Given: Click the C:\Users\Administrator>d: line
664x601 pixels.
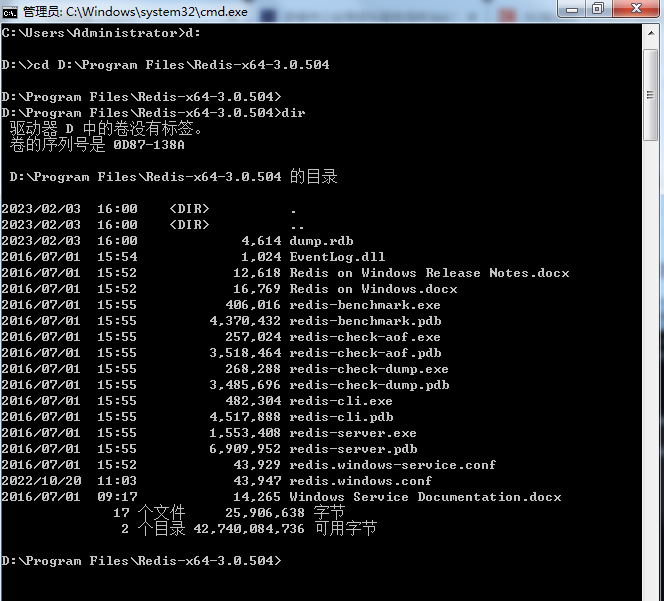Looking at the screenshot, I should [101, 33].
